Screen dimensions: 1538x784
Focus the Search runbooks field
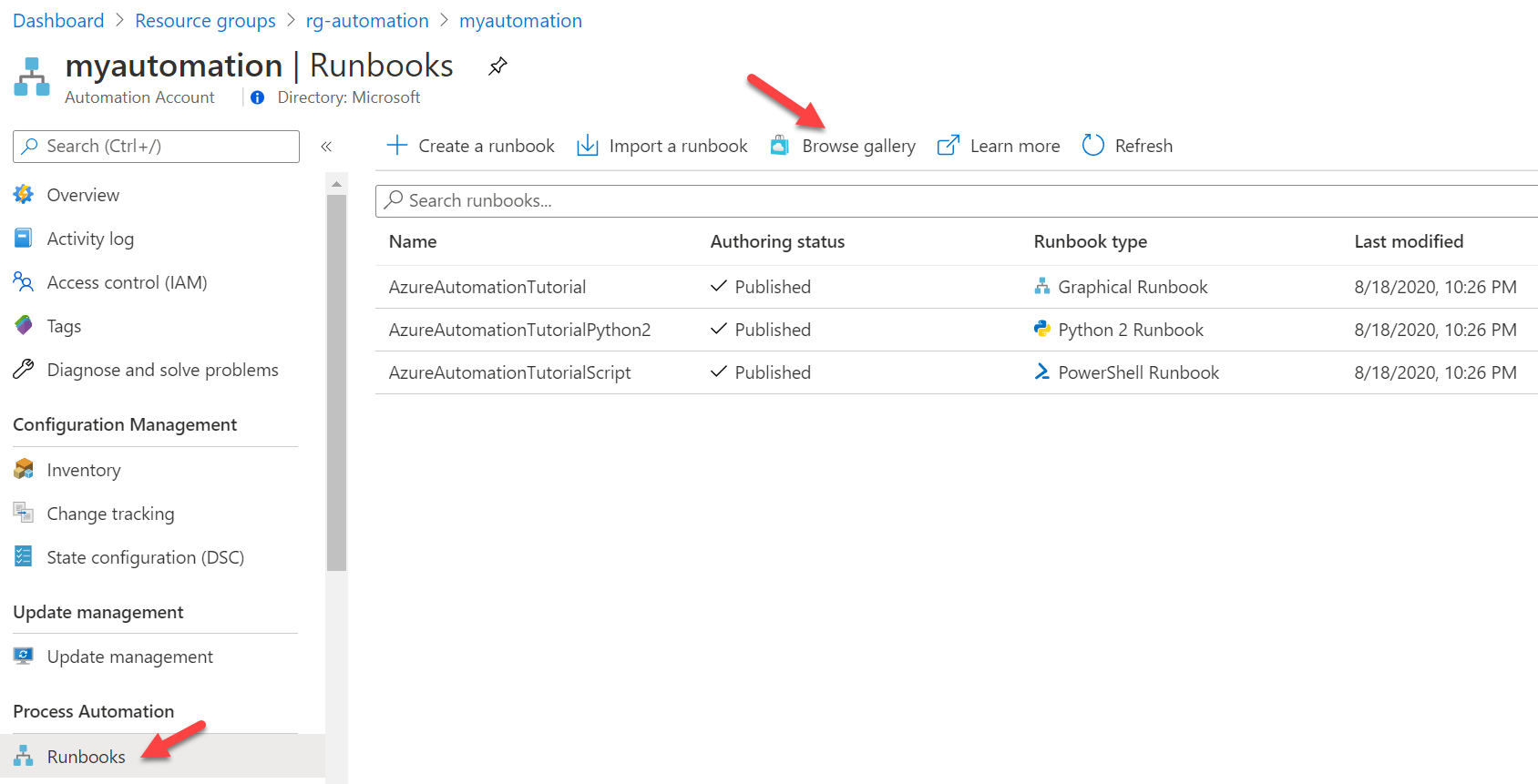tap(957, 201)
